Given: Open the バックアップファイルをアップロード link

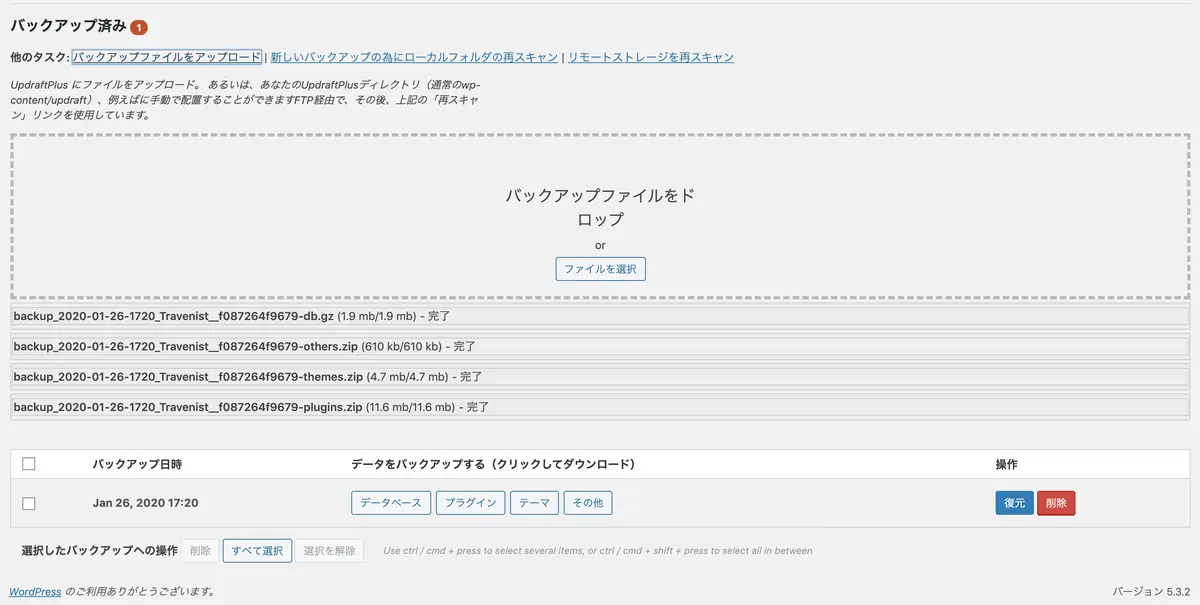Looking at the screenshot, I should 167,57.
